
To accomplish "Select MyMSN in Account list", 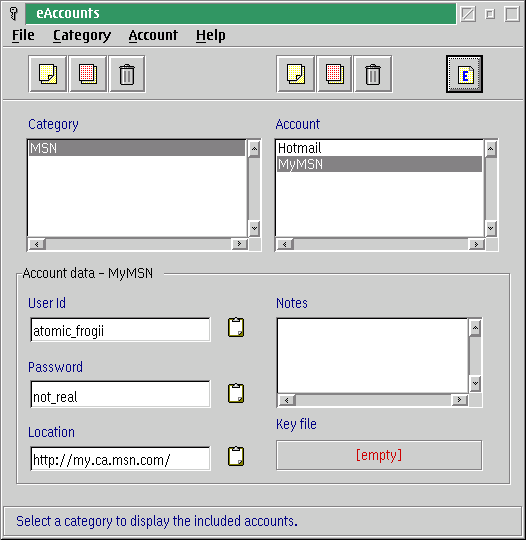I will coord(380,164).
